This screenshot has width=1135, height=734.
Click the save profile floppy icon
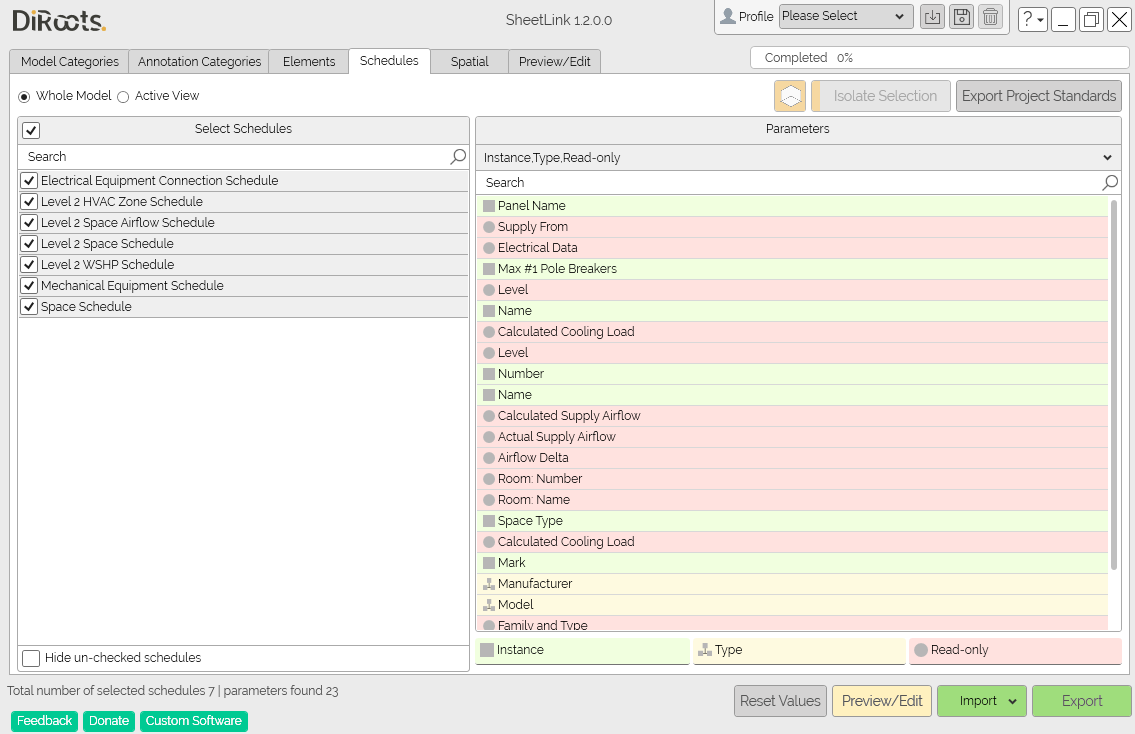961,17
